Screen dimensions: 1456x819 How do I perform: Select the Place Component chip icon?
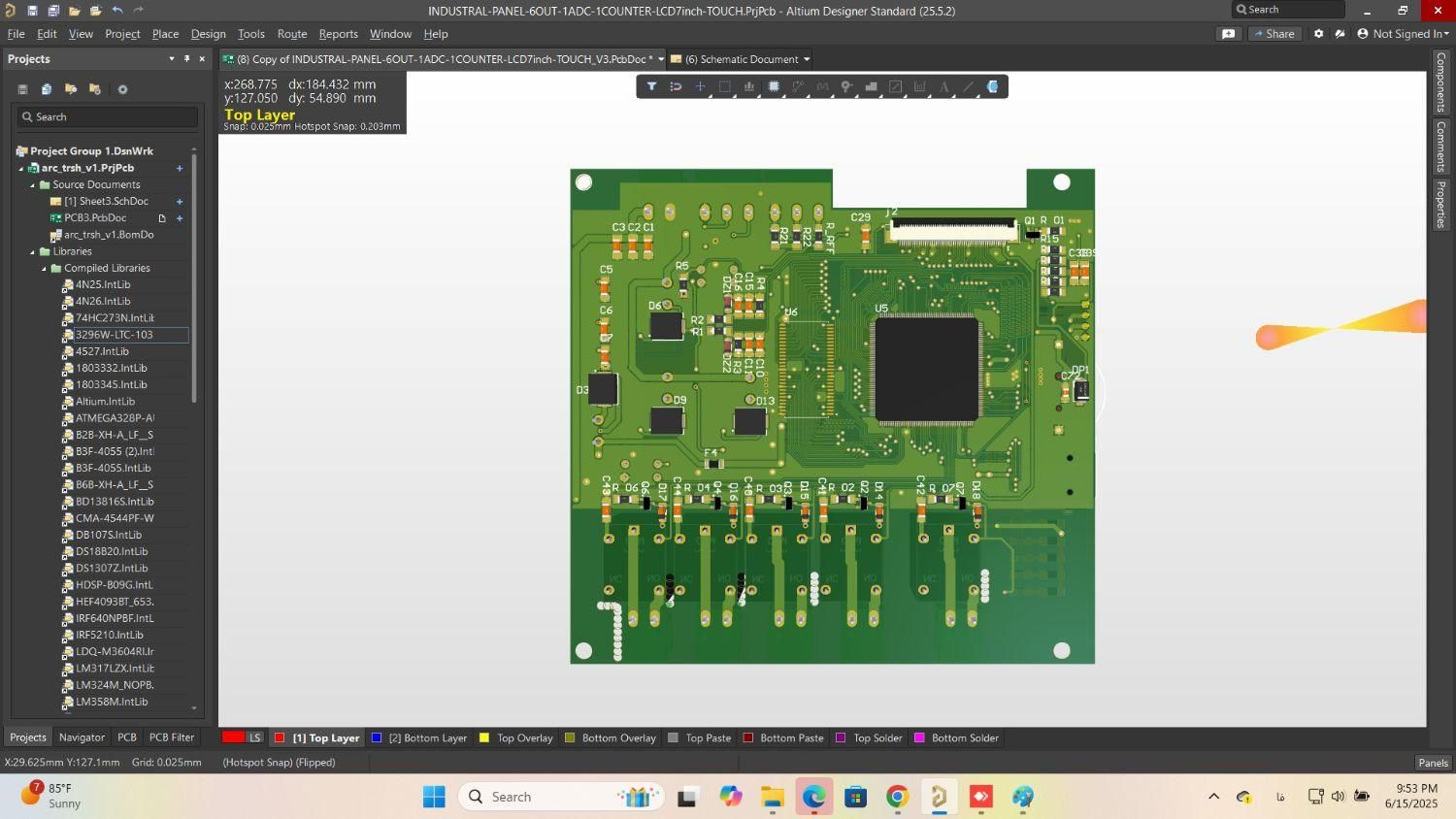click(774, 86)
